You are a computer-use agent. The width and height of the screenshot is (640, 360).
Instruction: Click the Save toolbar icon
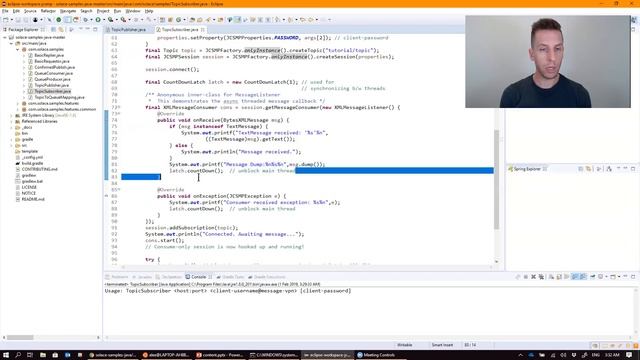tap(18, 20)
